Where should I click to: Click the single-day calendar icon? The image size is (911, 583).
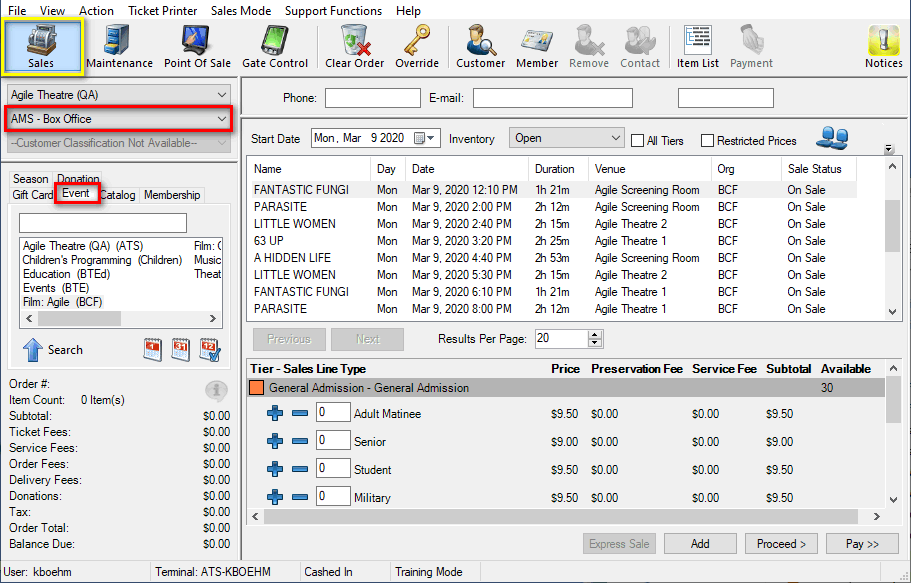(x=152, y=349)
